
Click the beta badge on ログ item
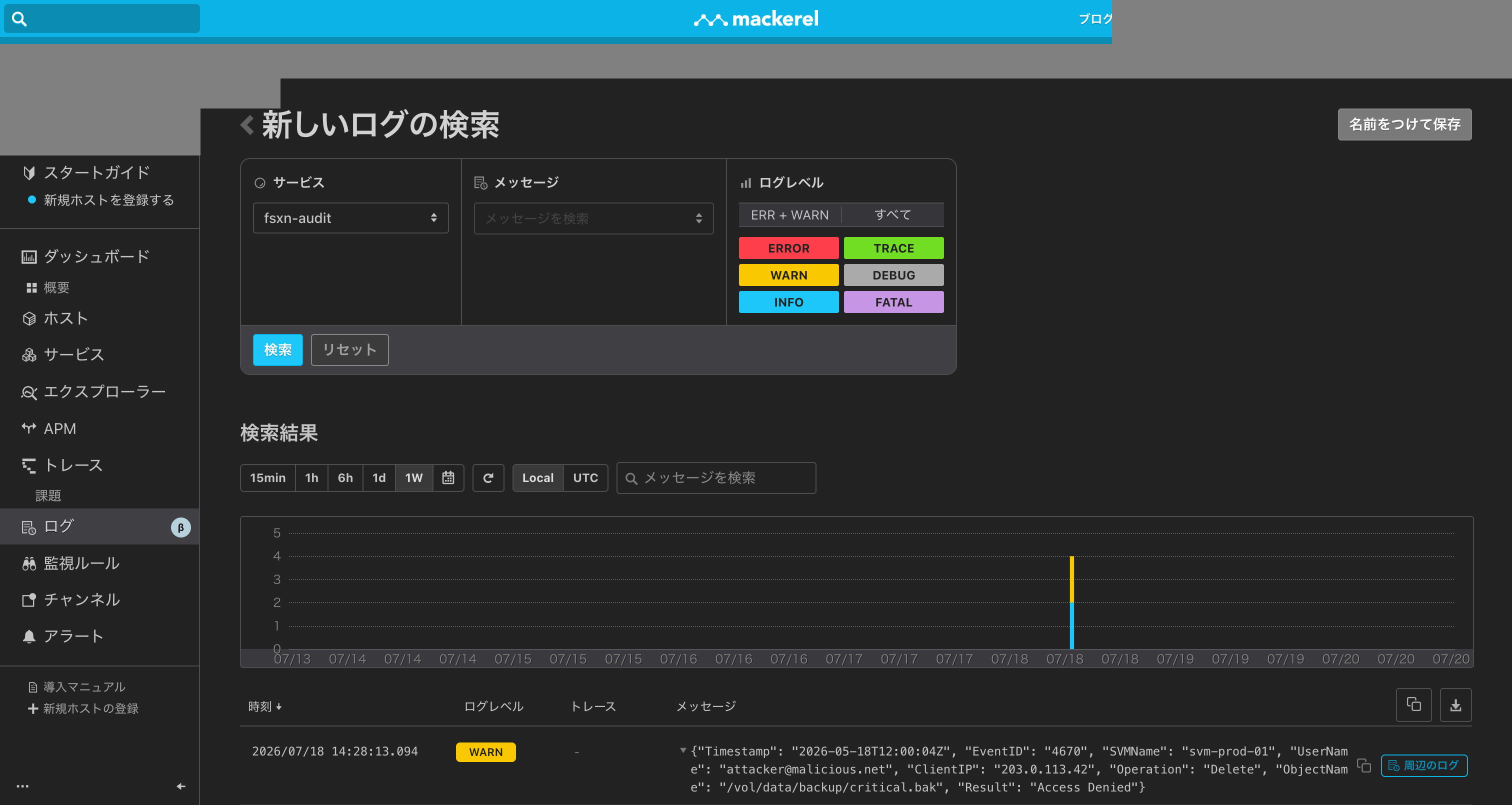pos(181,527)
